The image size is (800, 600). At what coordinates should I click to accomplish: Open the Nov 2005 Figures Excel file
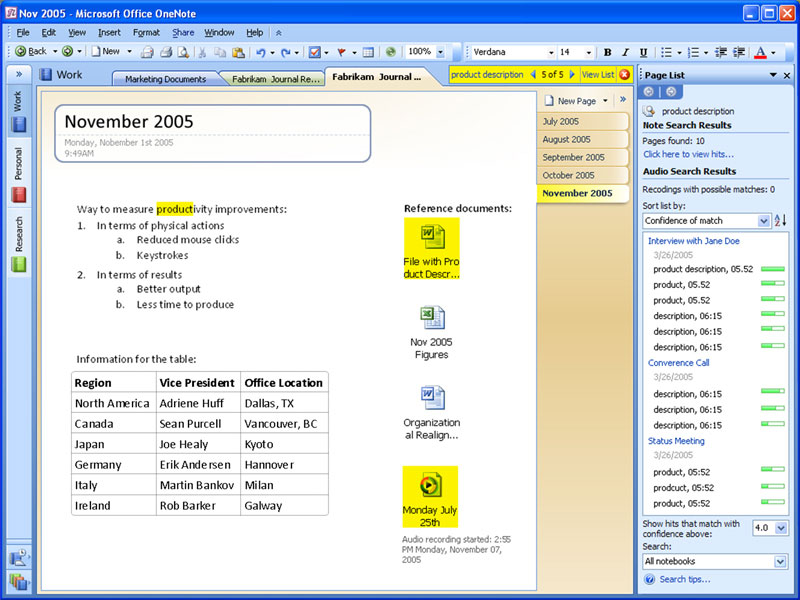point(431,318)
